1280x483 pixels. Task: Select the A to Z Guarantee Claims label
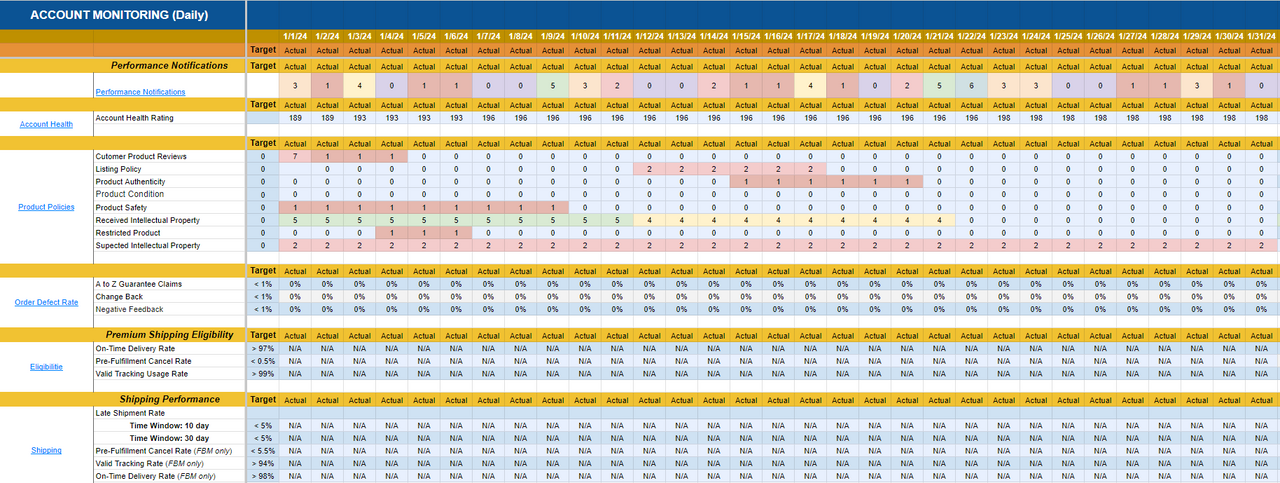(x=141, y=284)
